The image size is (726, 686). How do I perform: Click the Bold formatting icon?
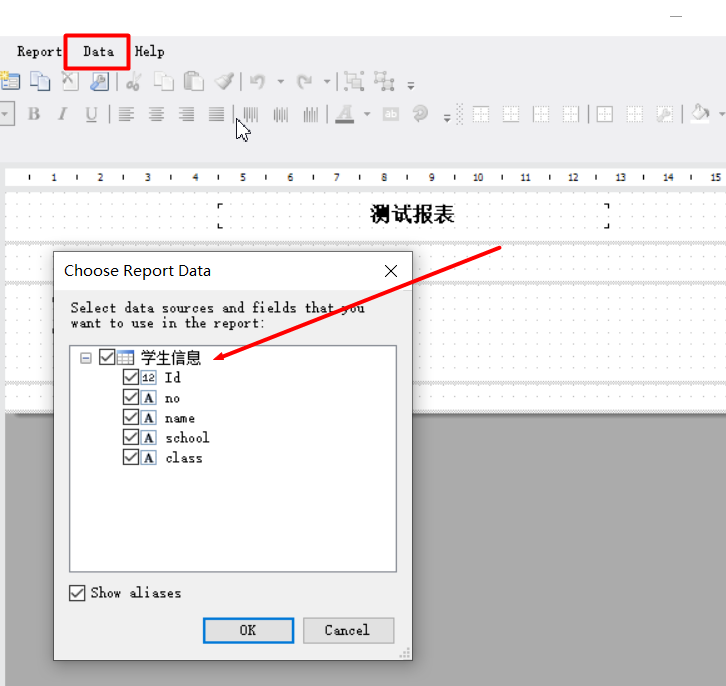click(x=34, y=114)
